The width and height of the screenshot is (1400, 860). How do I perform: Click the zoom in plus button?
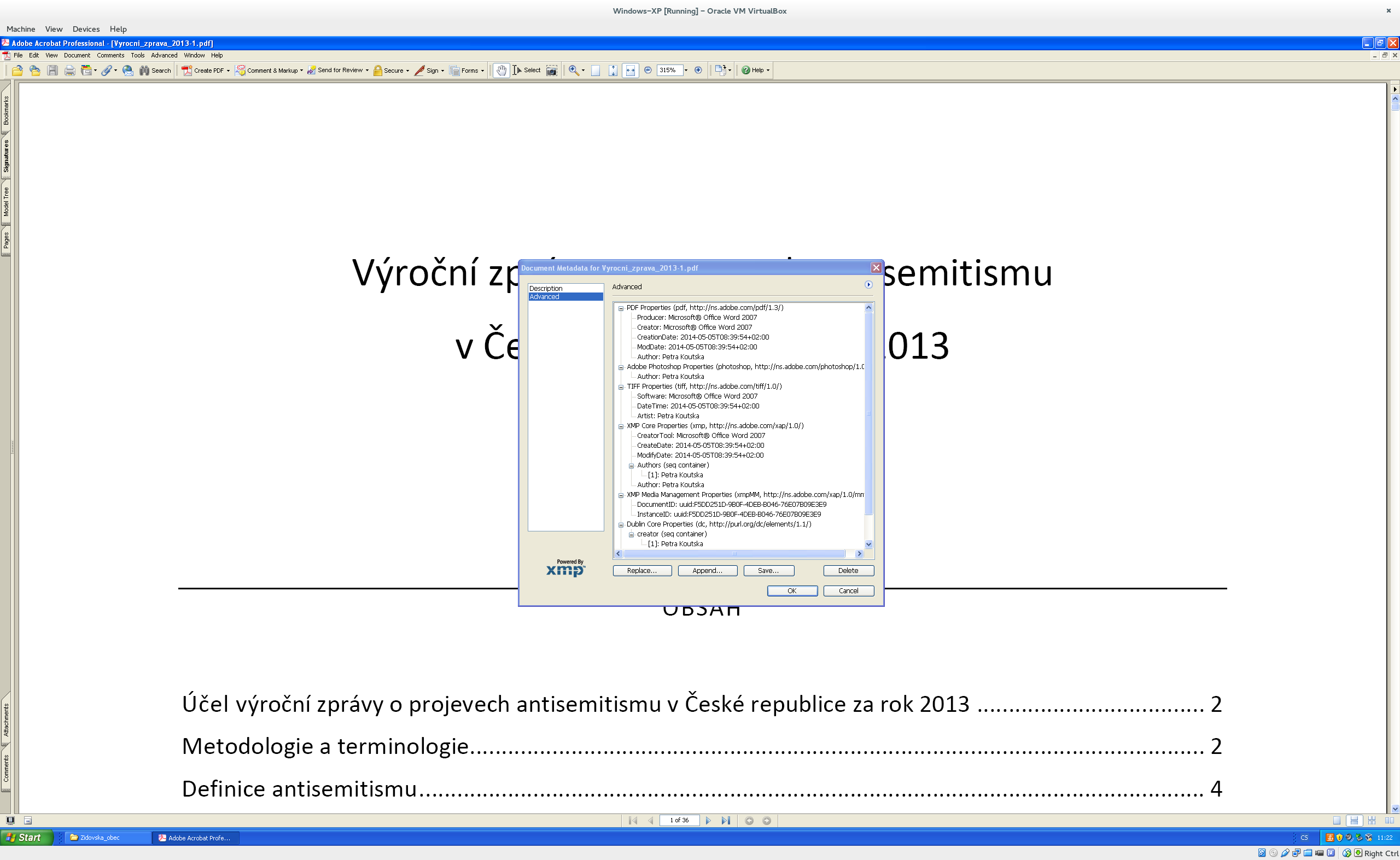[698, 71]
